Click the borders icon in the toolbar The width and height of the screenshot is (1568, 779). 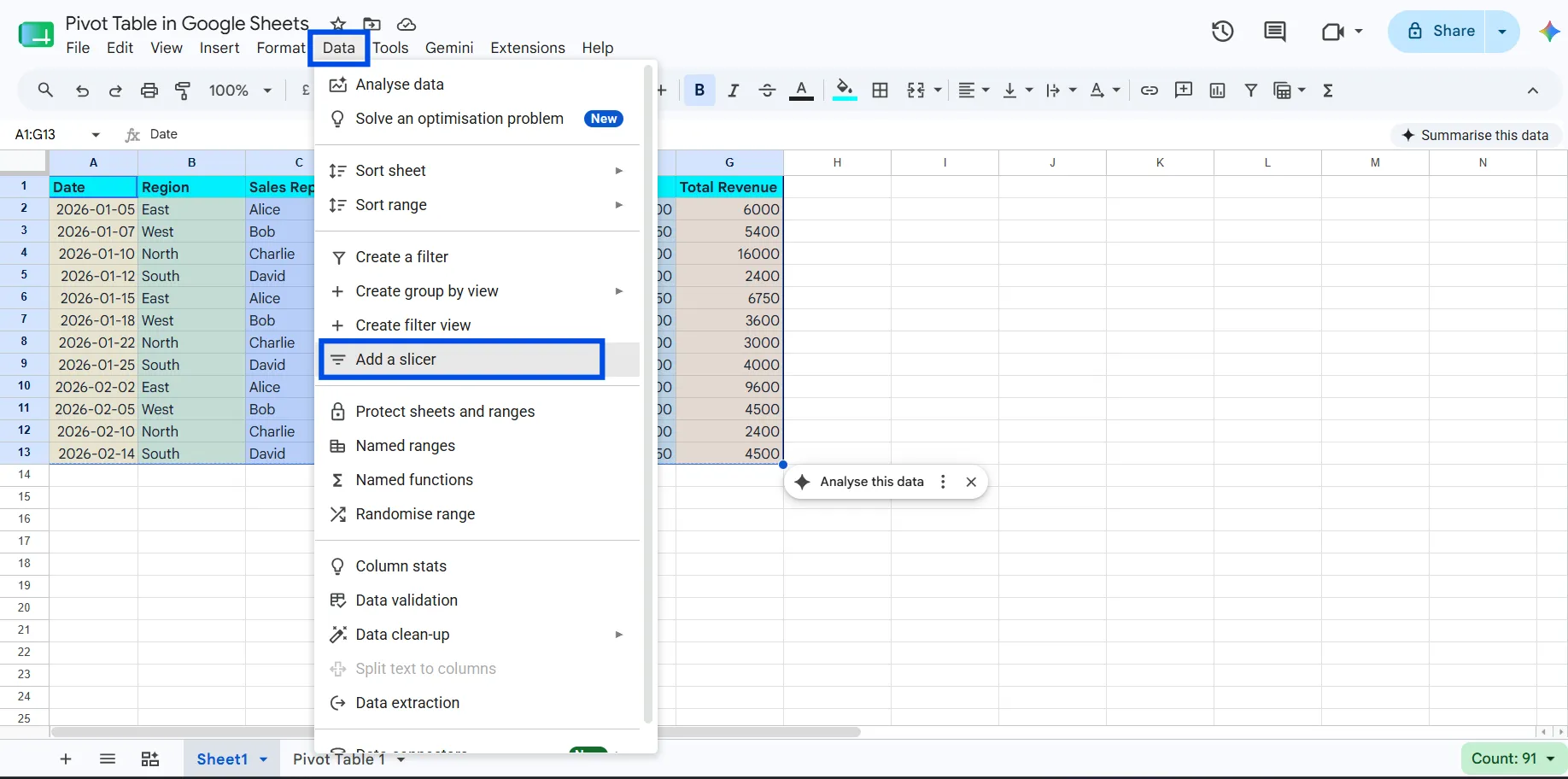point(880,91)
